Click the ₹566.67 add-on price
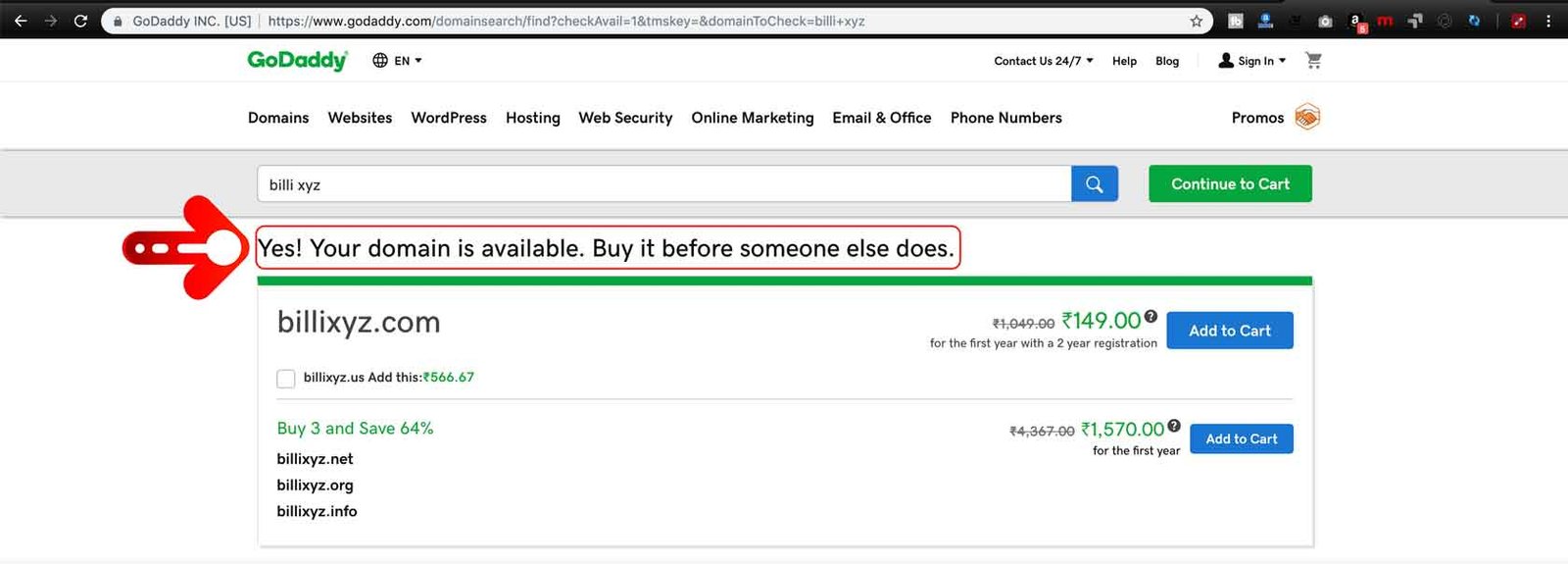Screen dimensions: 1568x564 449,377
